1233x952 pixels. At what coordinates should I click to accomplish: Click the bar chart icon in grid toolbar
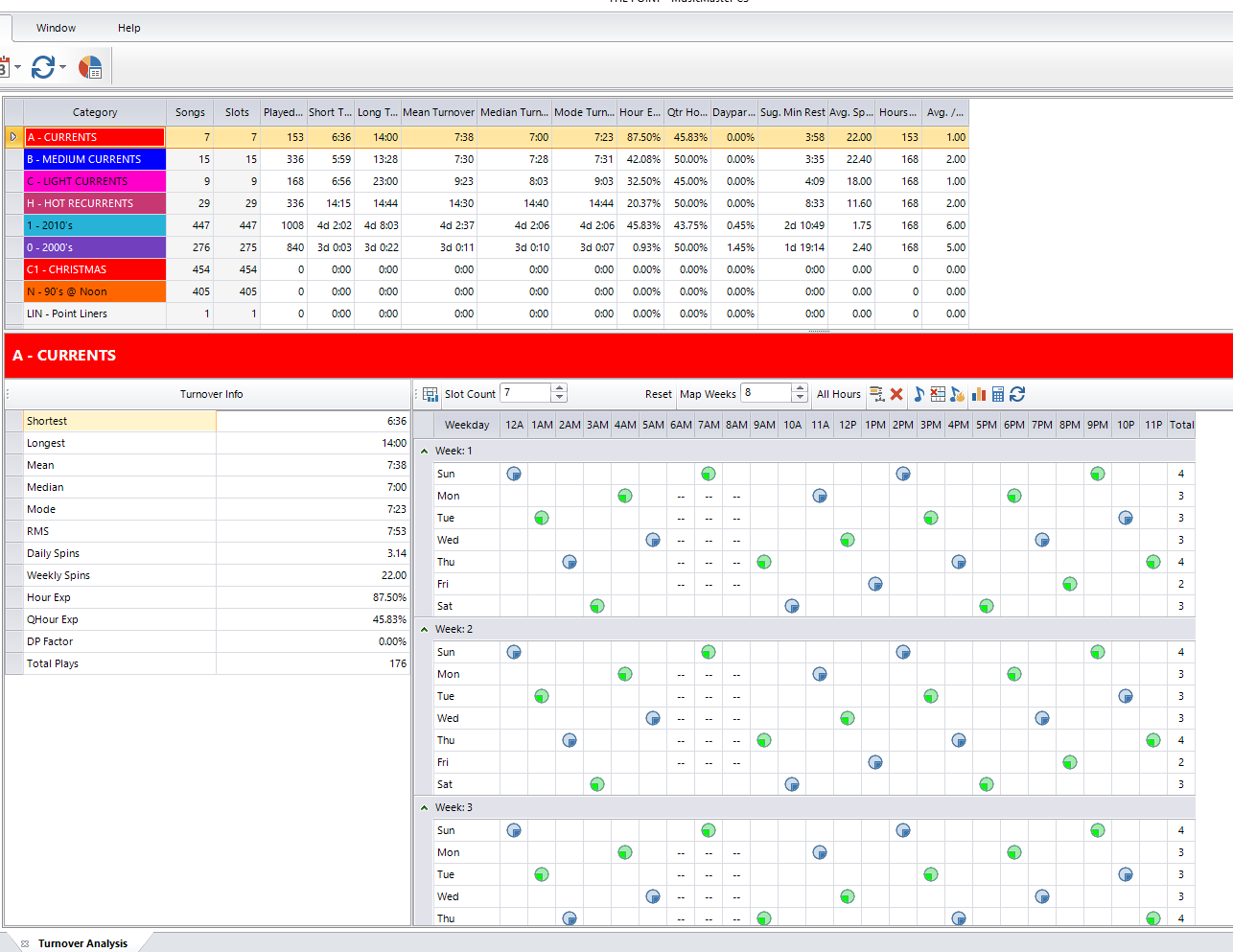(979, 394)
